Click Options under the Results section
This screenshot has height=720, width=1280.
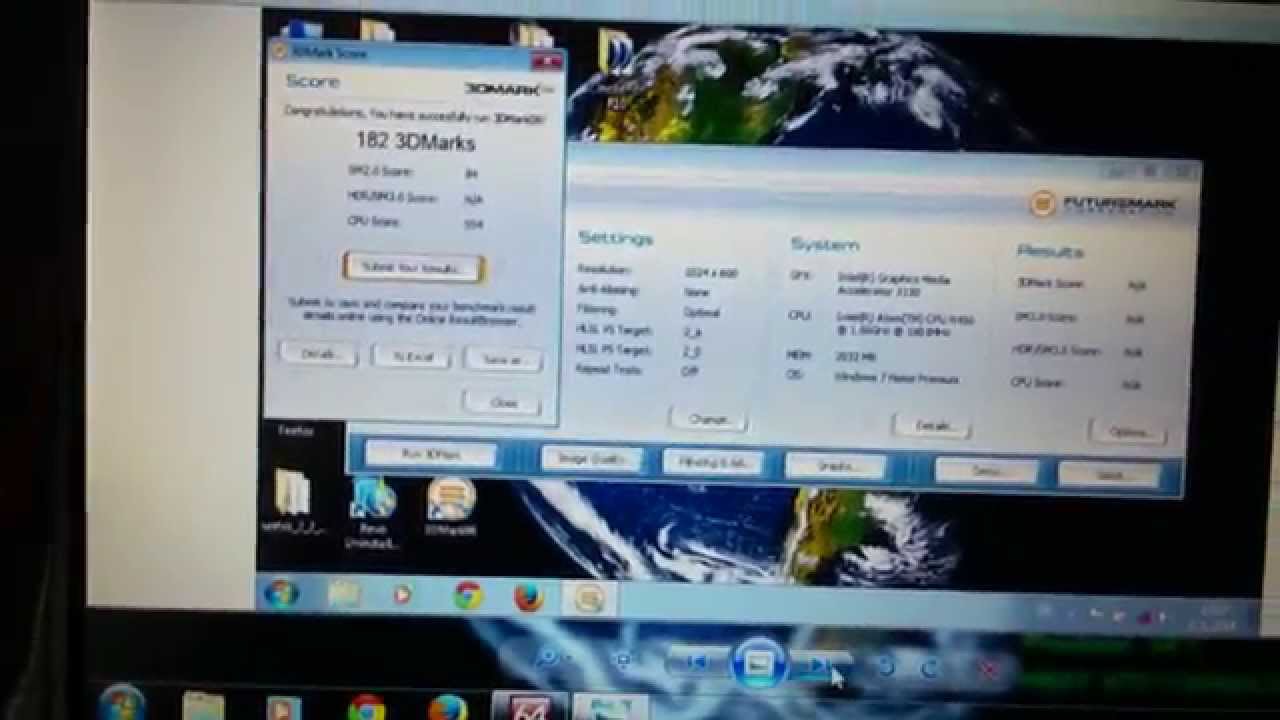[1127, 432]
